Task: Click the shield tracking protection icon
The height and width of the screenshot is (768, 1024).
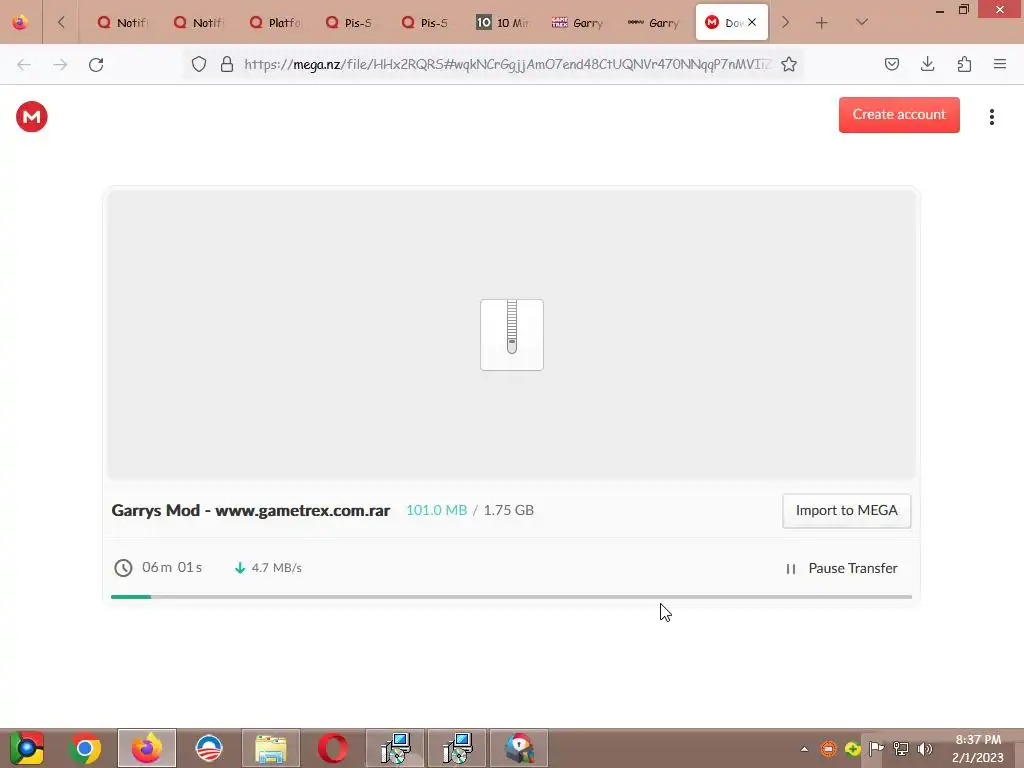Action: click(x=199, y=64)
